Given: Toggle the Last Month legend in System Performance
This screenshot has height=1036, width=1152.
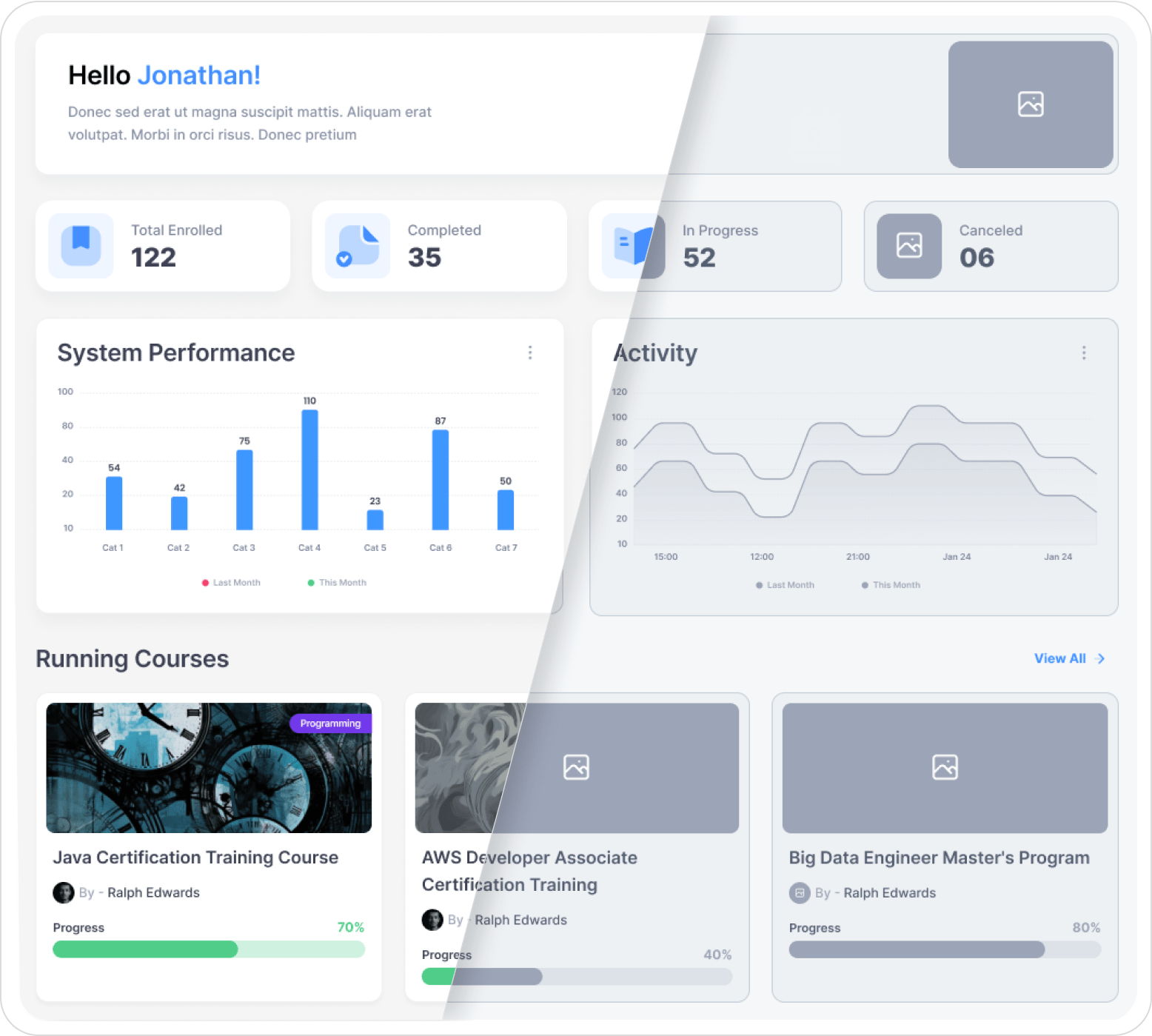Looking at the screenshot, I should click(x=232, y=582).
